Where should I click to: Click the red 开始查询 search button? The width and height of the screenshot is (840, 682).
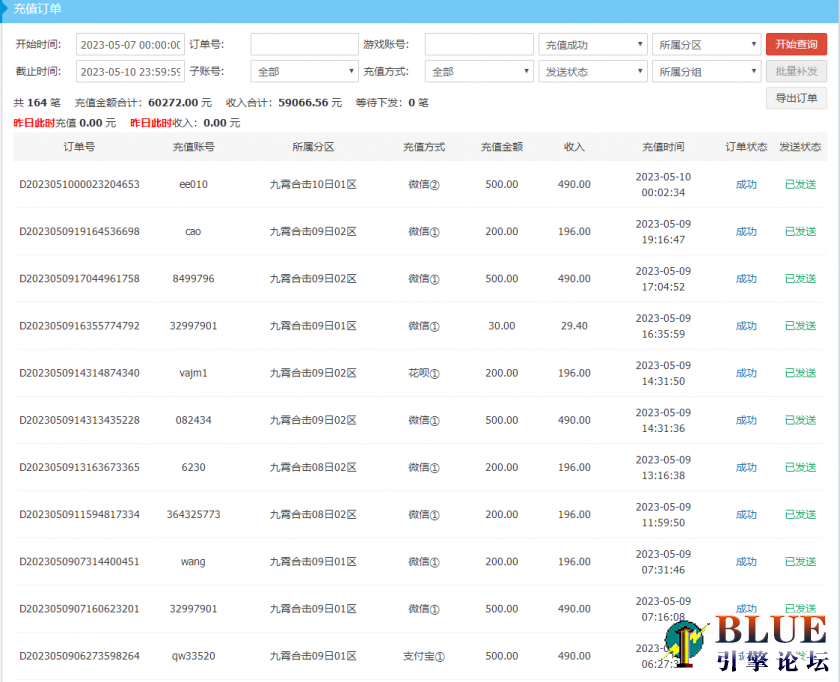click(x=796, y=45)
